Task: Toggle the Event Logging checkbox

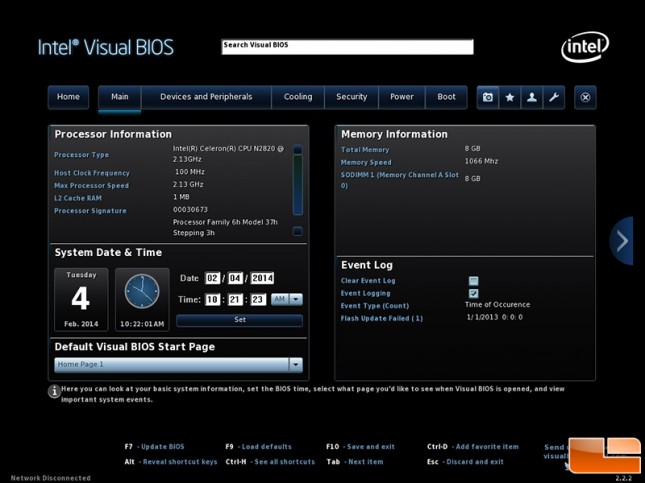Action: click(473, 293)
